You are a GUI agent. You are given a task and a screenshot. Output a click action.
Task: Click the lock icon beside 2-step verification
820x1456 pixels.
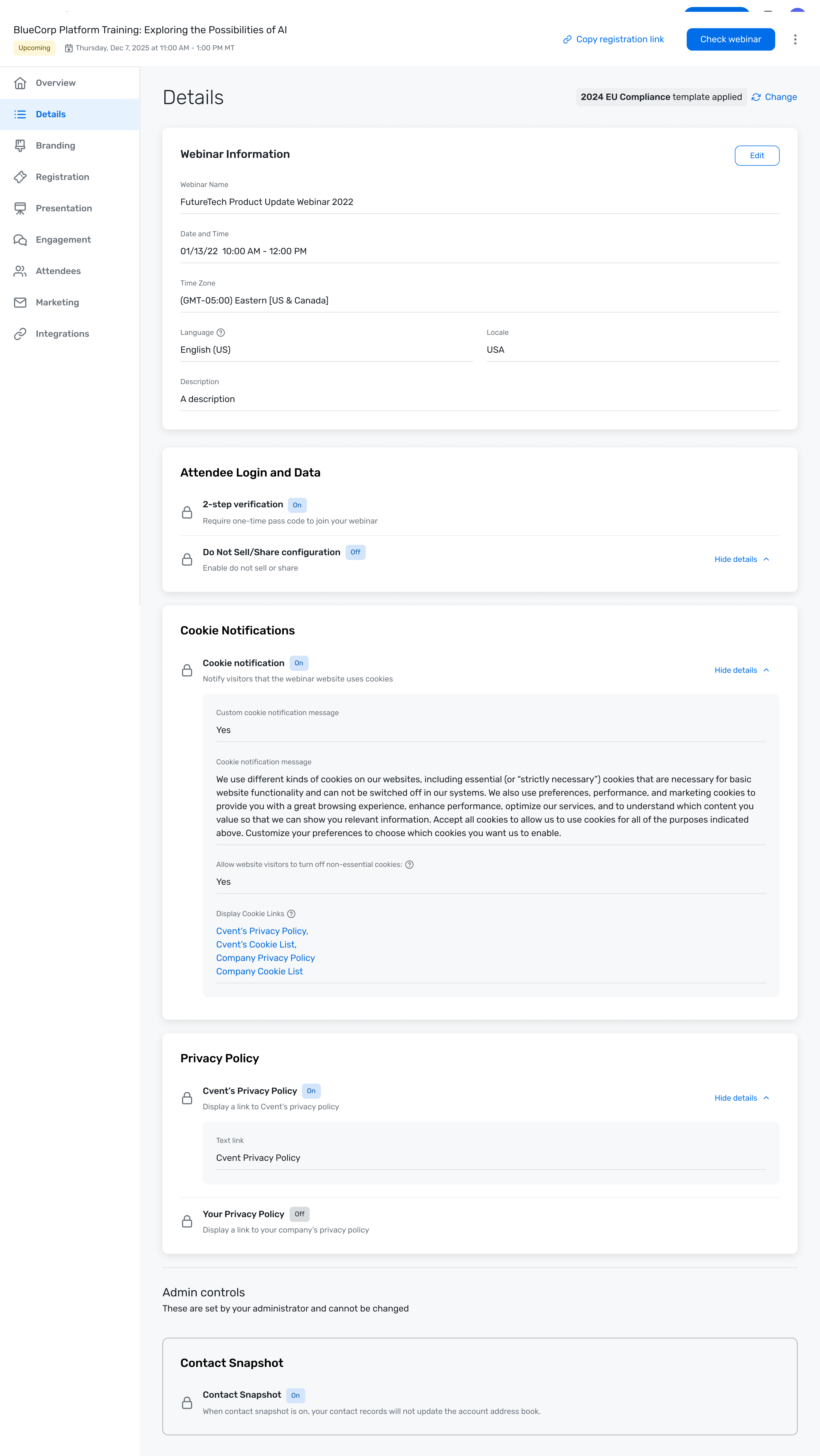pyautogui.click(x=187, y=513)
